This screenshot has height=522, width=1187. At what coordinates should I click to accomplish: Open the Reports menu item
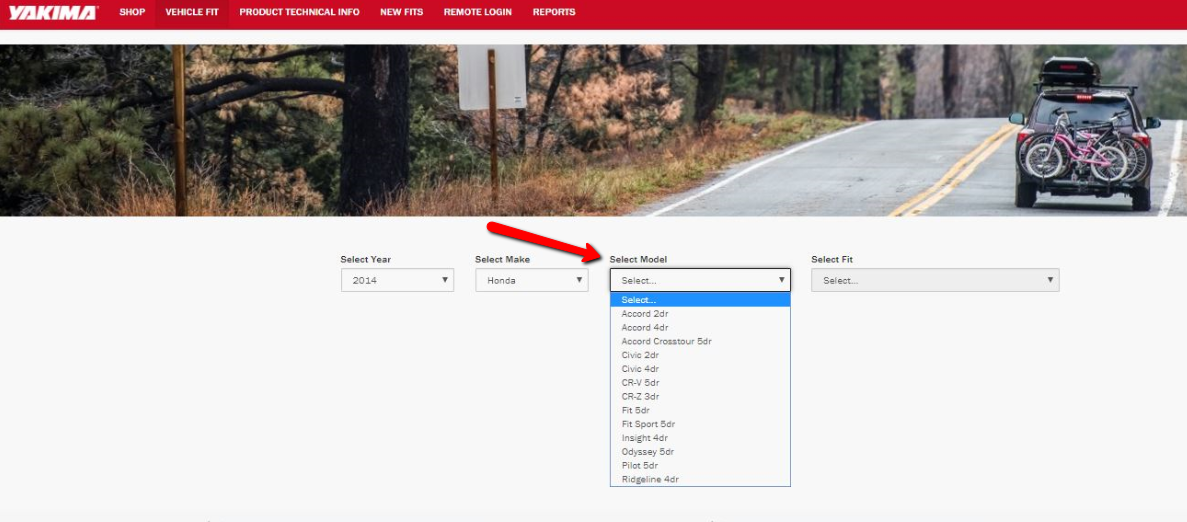tap(554, 12)
